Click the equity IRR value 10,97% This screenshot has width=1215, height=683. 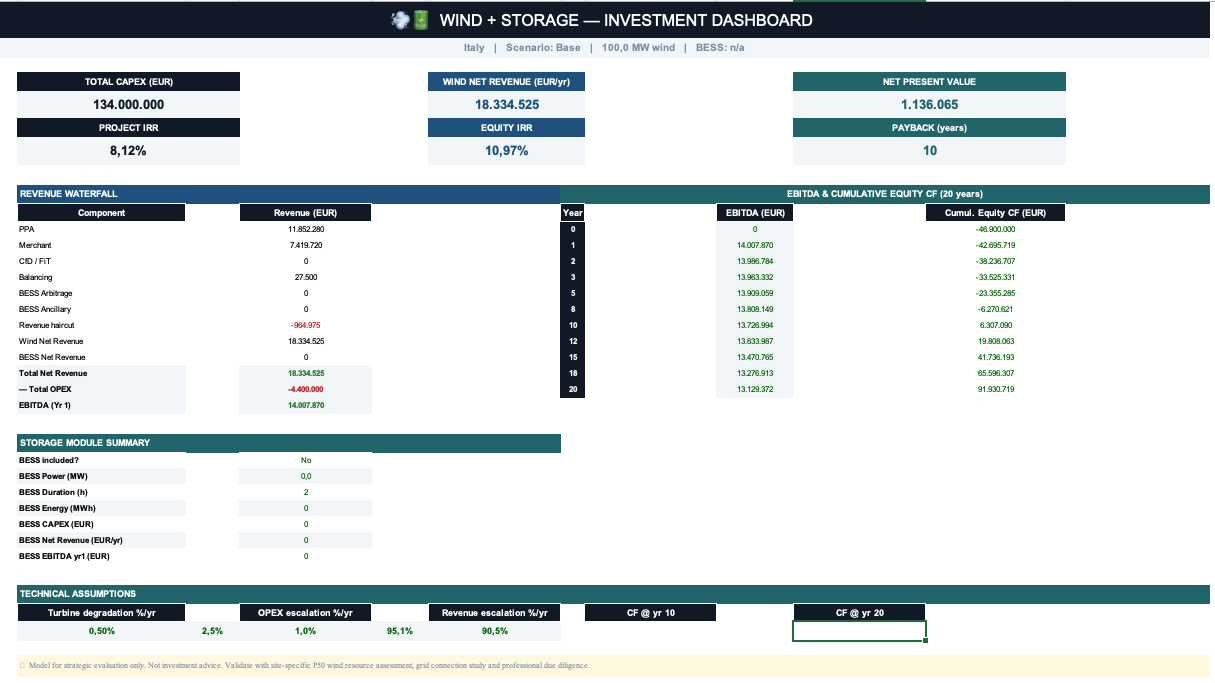point(506,151)
